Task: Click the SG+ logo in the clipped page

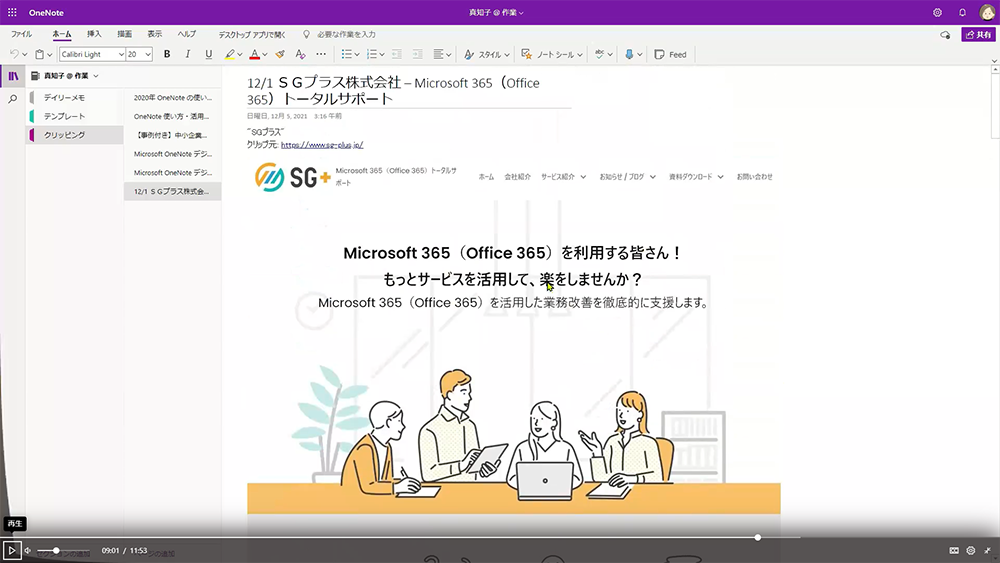Action: [x=292, y=177]
